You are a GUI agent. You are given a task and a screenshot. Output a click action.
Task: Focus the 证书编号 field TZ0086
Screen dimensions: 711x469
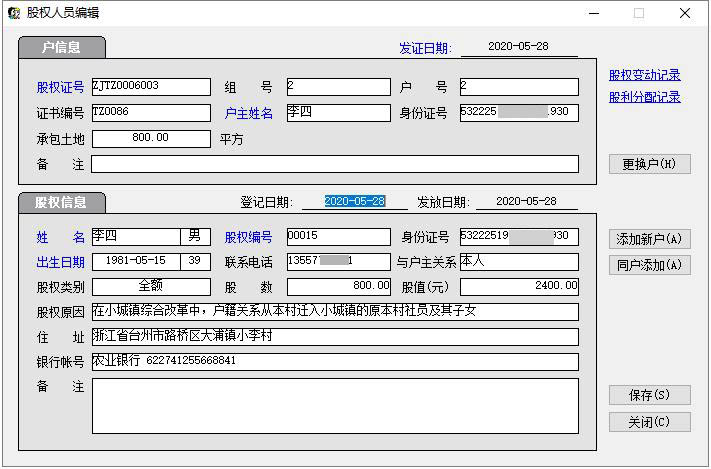(x=151, y=113)
